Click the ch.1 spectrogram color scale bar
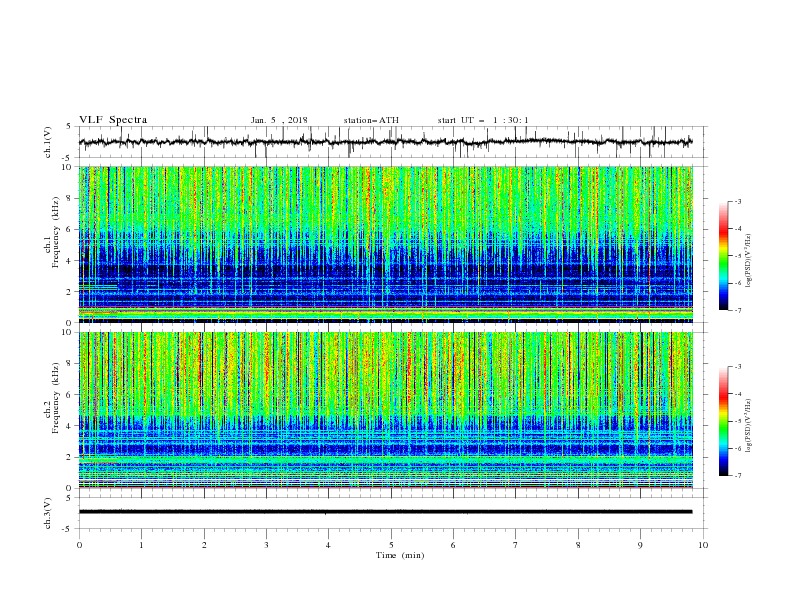The image size is (792, 612). click(x=723, y=256)
